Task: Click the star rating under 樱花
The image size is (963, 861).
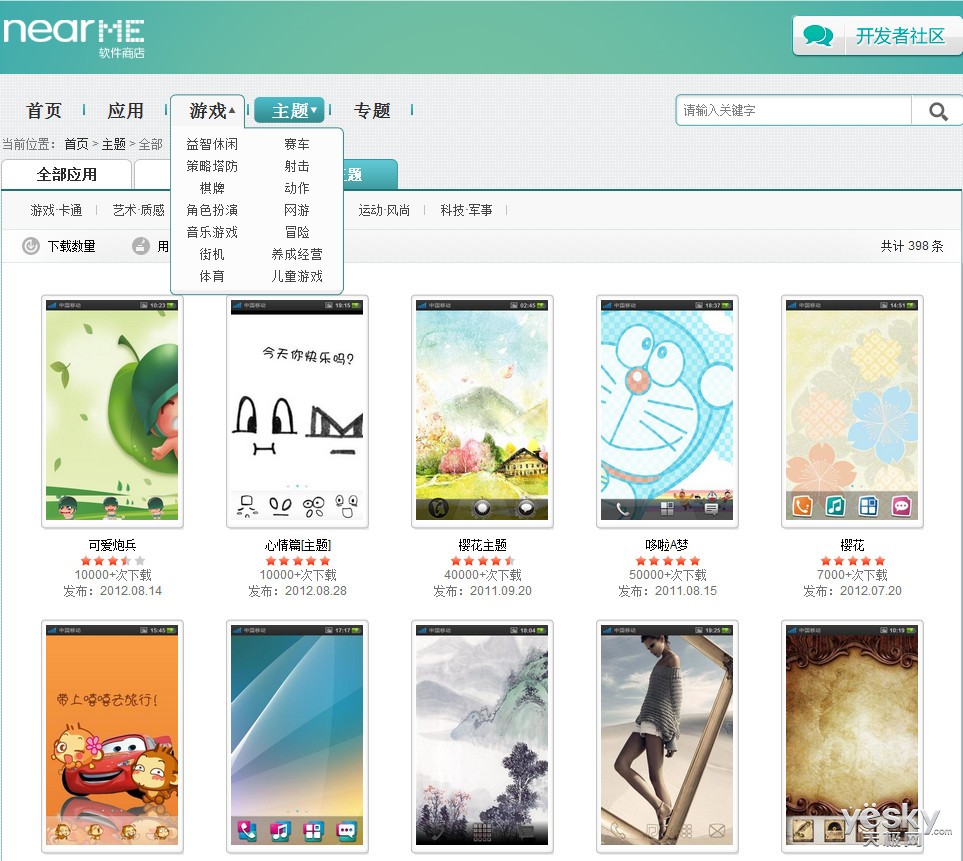Action: (852, 561)
